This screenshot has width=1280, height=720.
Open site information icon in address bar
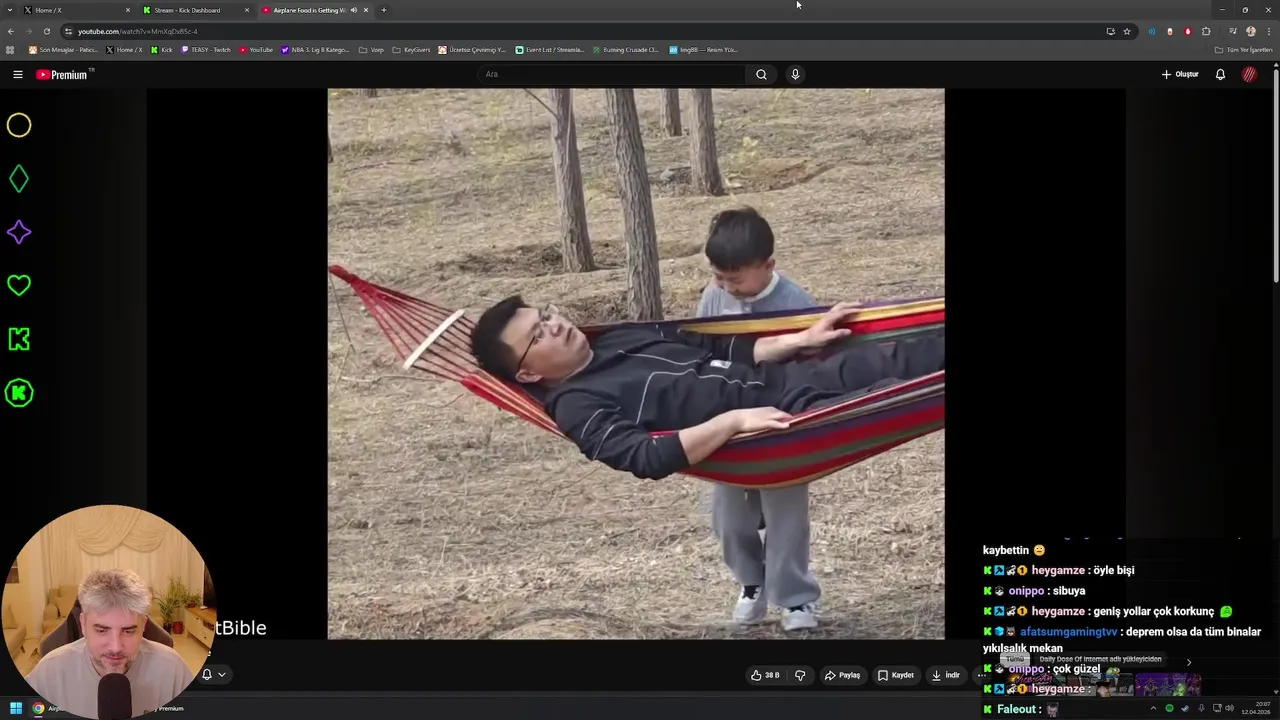click(x=68, y=31)
